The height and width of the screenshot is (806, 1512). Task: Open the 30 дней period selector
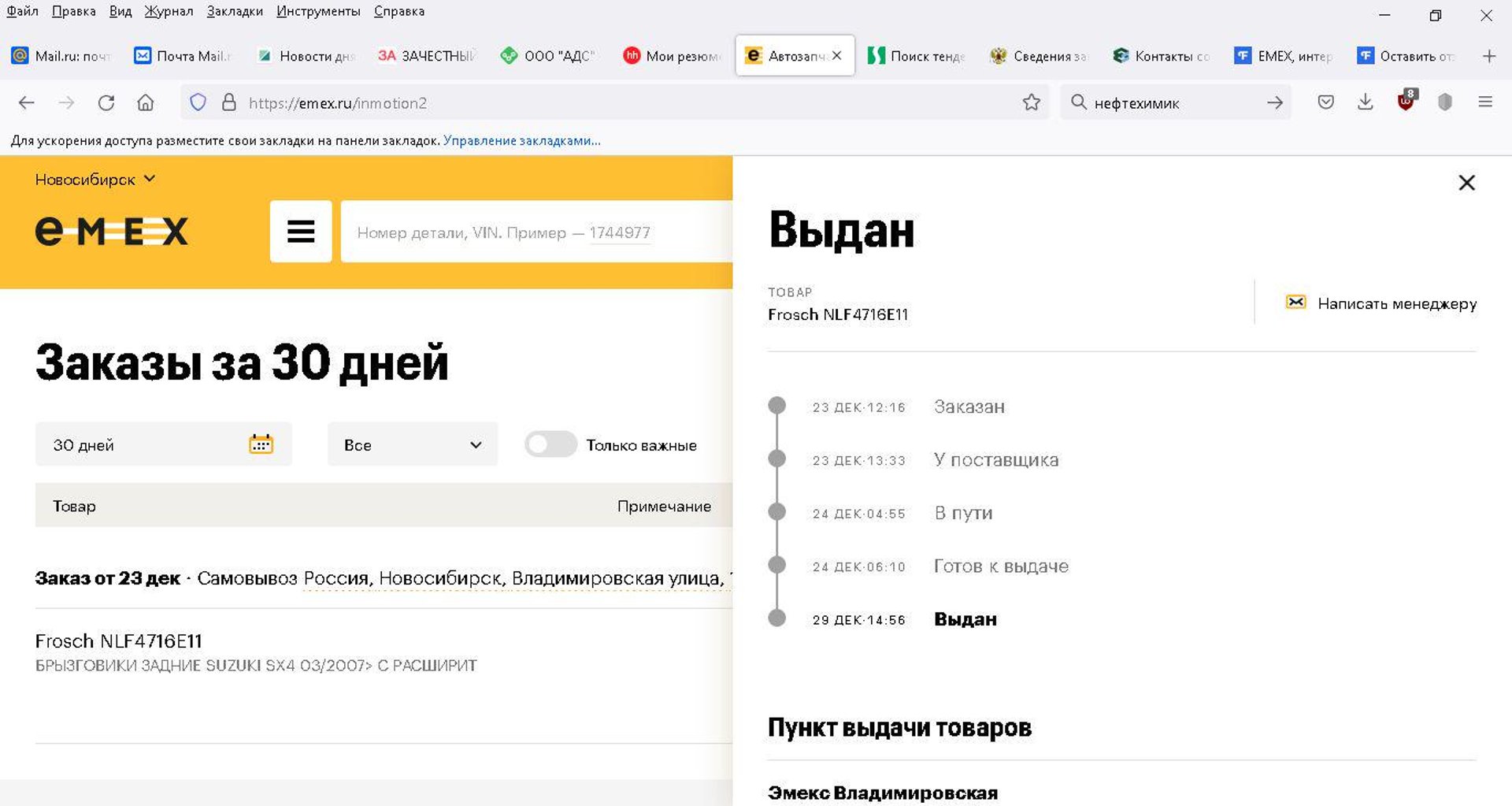click(x=163, y=444)
